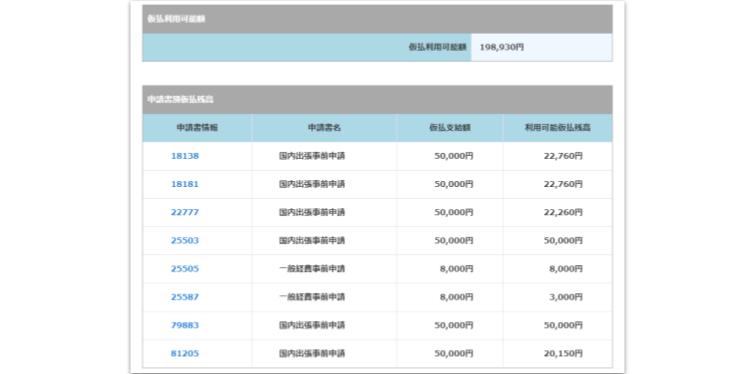Image resolution: width=755 pixels, height=374 pixels.
Task: Click 50,000円 paid amount in row 22777
Action: coord(454,212)
